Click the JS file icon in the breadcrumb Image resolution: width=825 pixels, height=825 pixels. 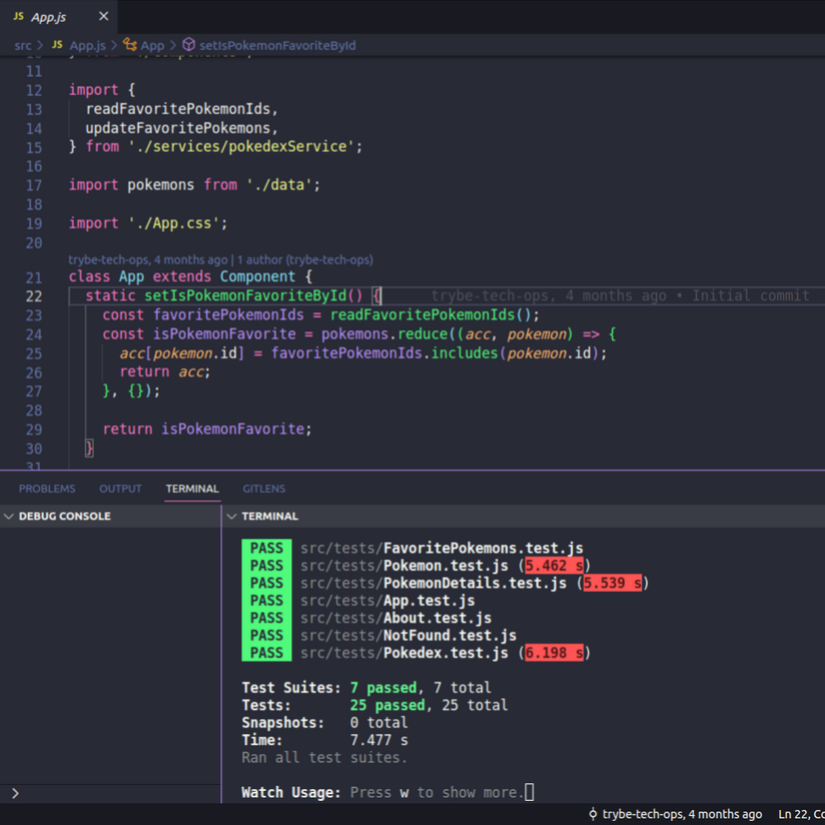(x=57, y=45)
